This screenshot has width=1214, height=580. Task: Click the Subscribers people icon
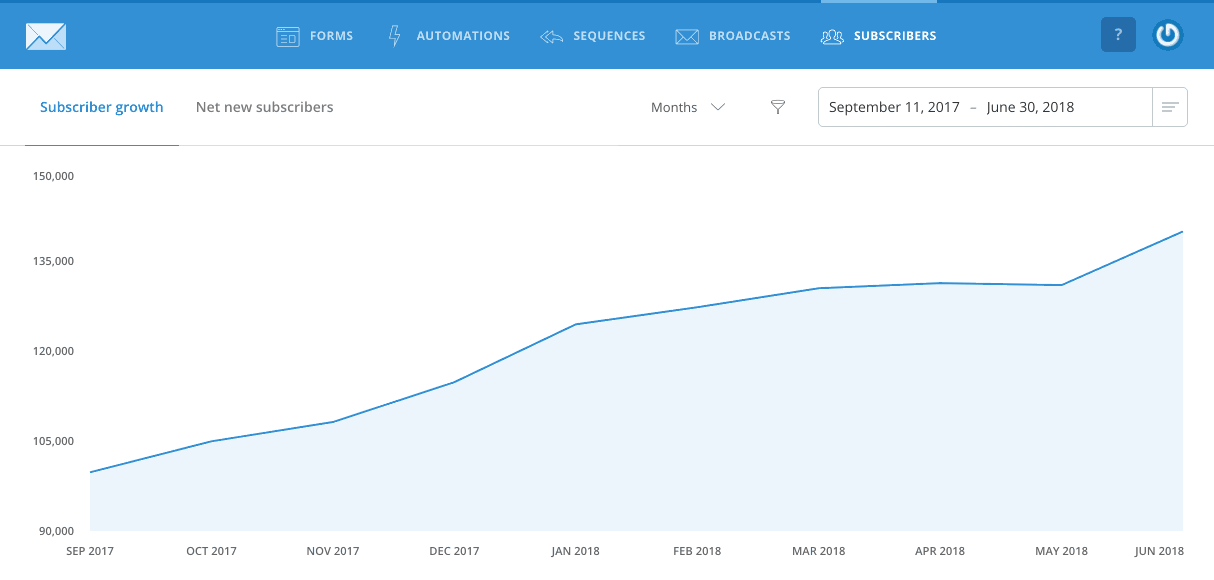tap(832, 36)
